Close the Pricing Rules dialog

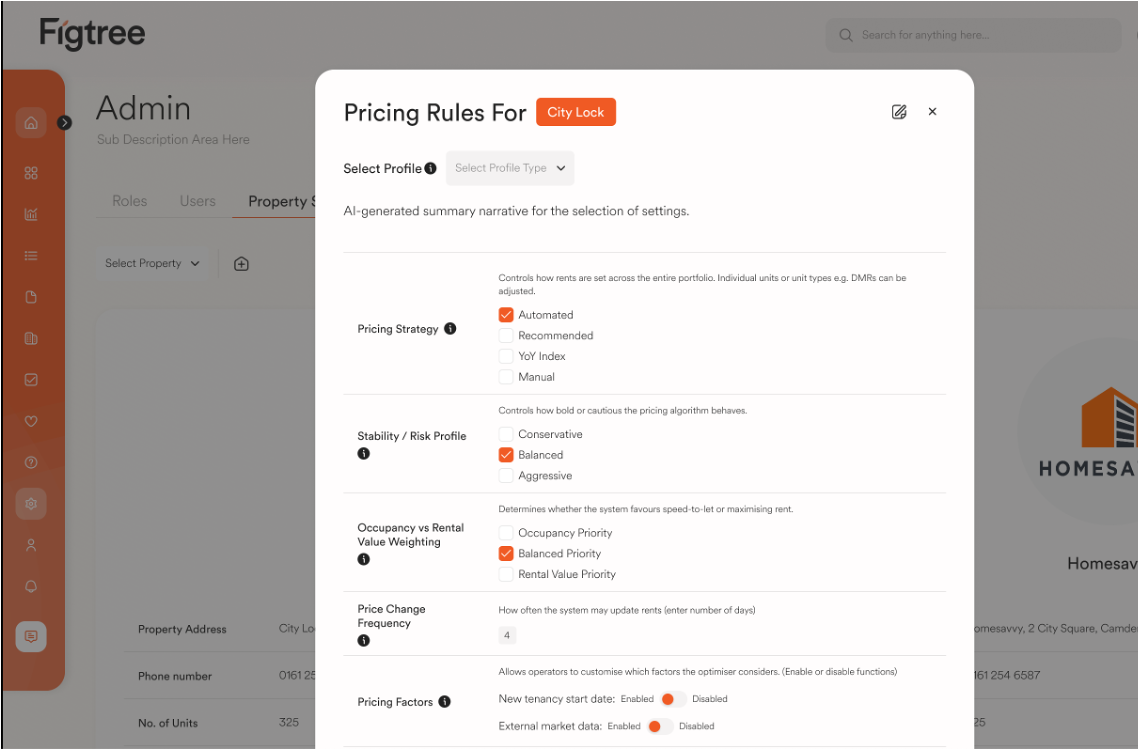(x=933, y=112)
